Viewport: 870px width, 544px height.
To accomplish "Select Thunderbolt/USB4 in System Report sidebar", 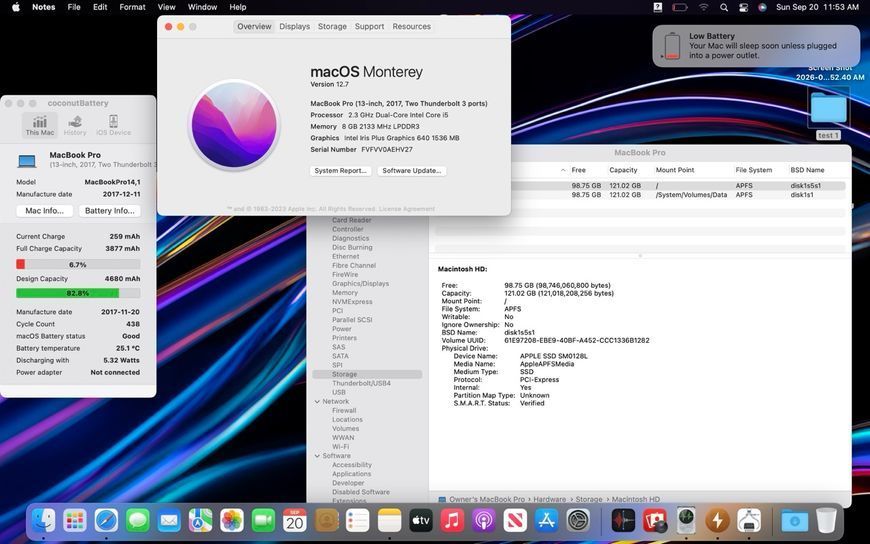I will 361,383.
